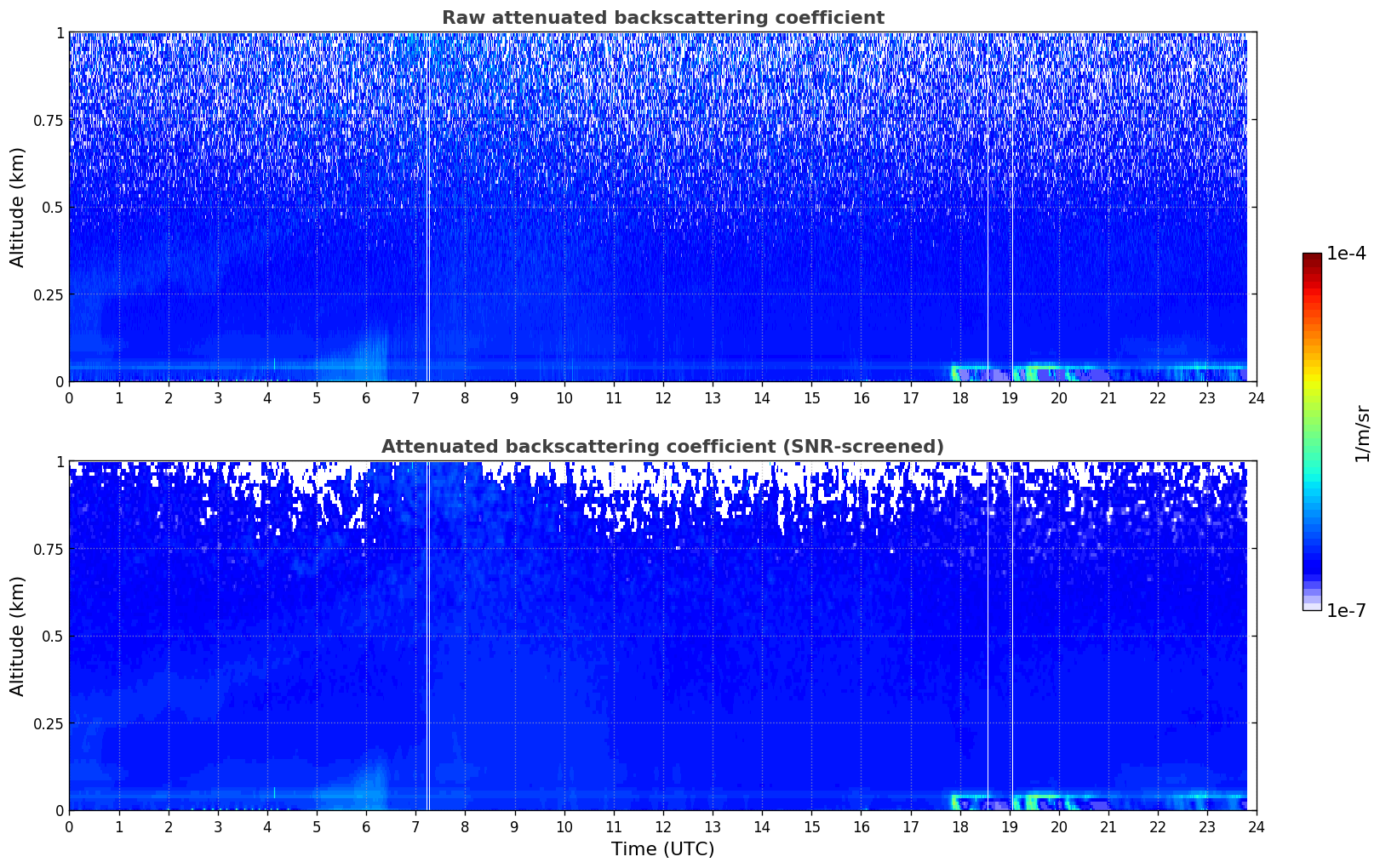This screenshot has width=1380, height=868.
Task: Click the '0.75' altitude tick of top plot
Action: [49, 120]
